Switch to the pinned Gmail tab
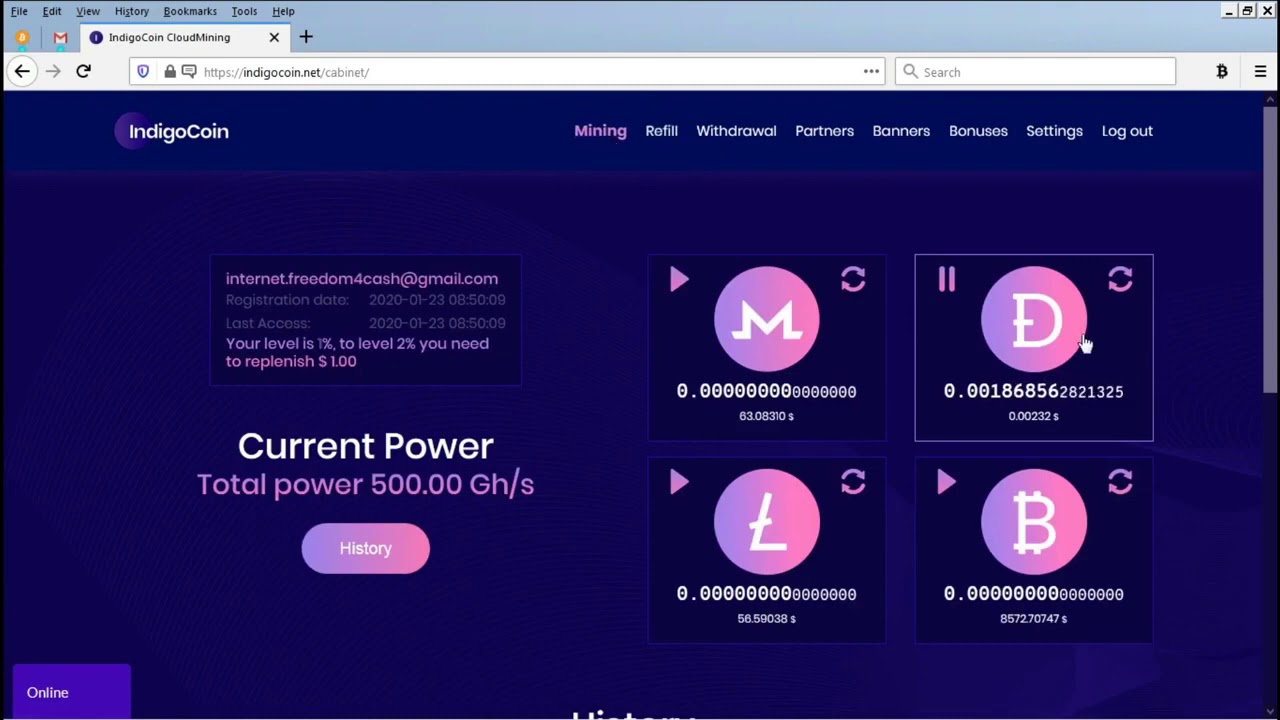The image size is (1280, 720). [60, 37]
